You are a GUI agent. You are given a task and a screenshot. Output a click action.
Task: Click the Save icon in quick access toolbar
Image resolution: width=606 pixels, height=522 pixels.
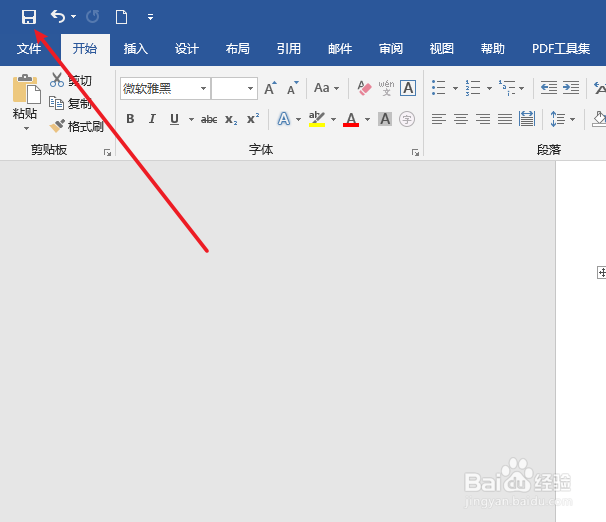29,17
